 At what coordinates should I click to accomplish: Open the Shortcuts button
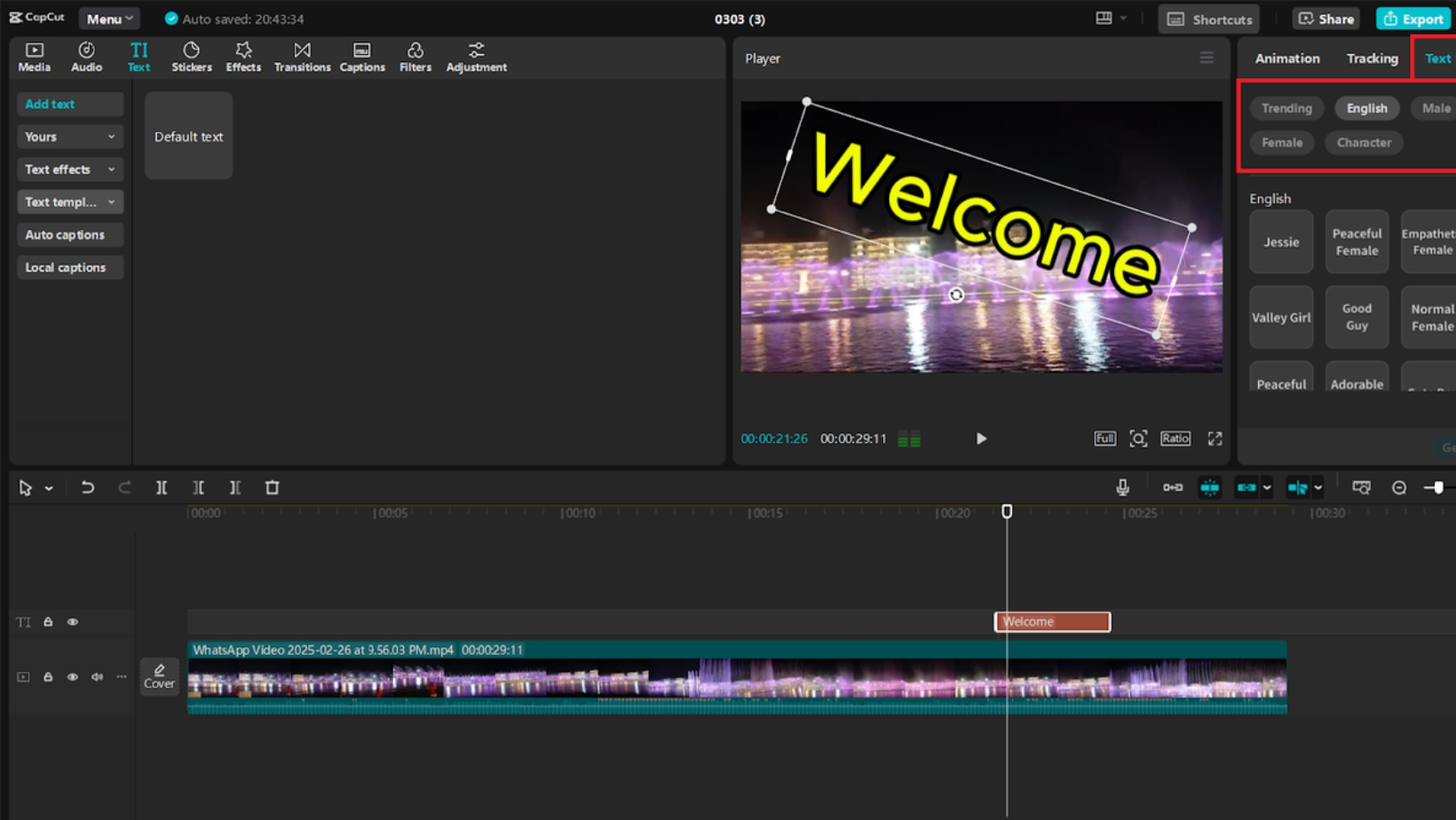(1209, 19)
